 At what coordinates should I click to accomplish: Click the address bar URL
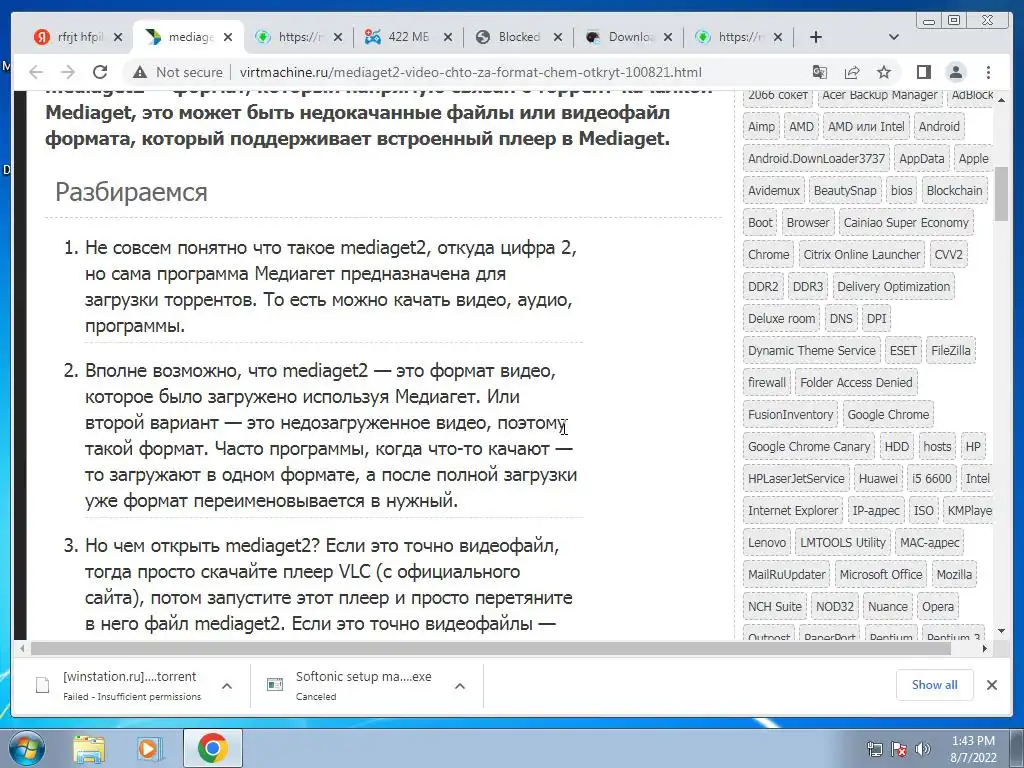point(470,72)
